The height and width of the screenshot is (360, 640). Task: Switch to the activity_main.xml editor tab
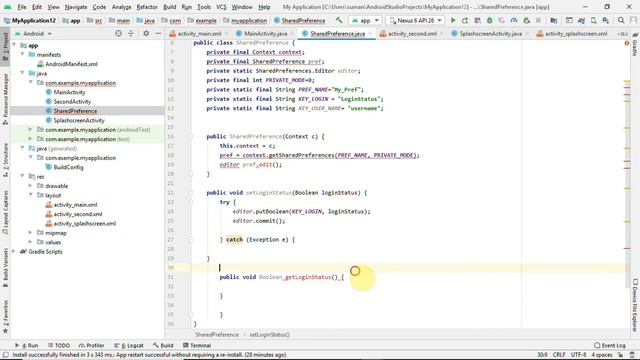coord(199,33)
